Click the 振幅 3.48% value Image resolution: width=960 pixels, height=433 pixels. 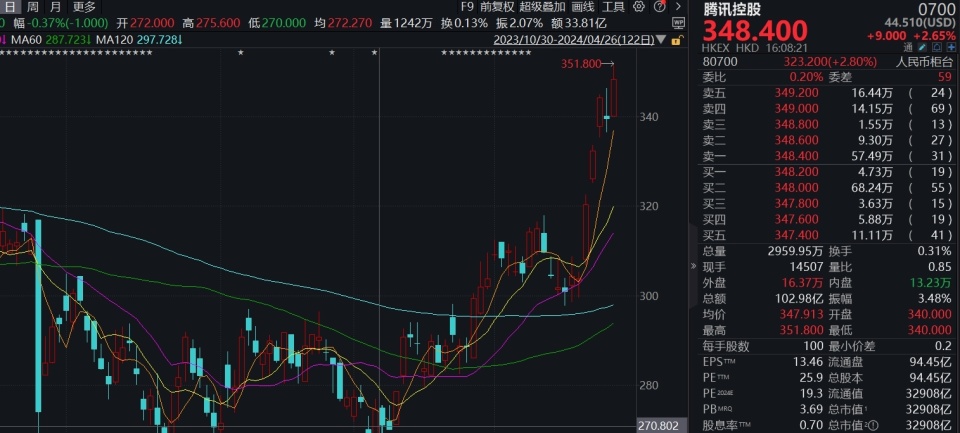935,298
